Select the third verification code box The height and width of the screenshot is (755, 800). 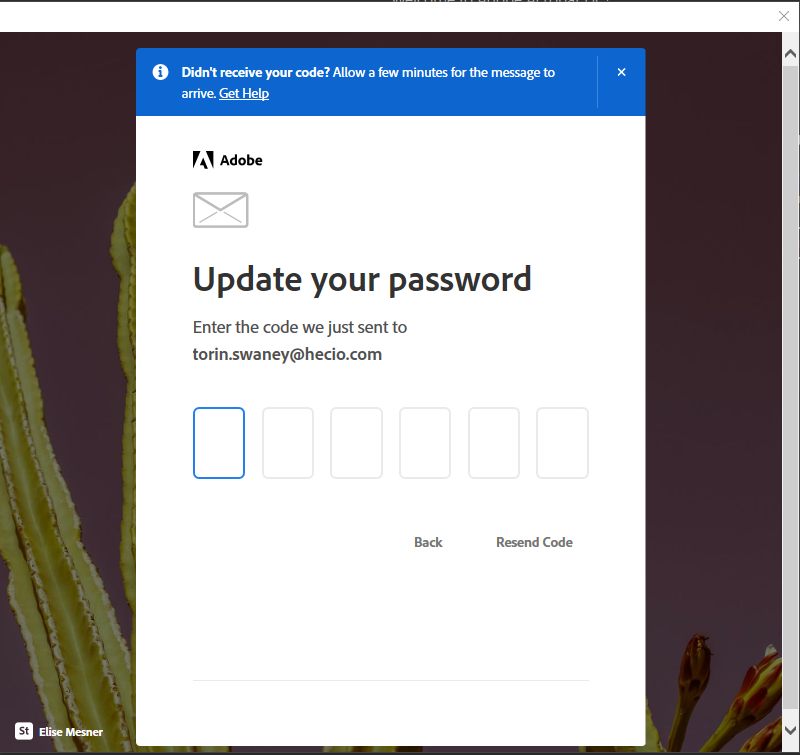[356, 443]
